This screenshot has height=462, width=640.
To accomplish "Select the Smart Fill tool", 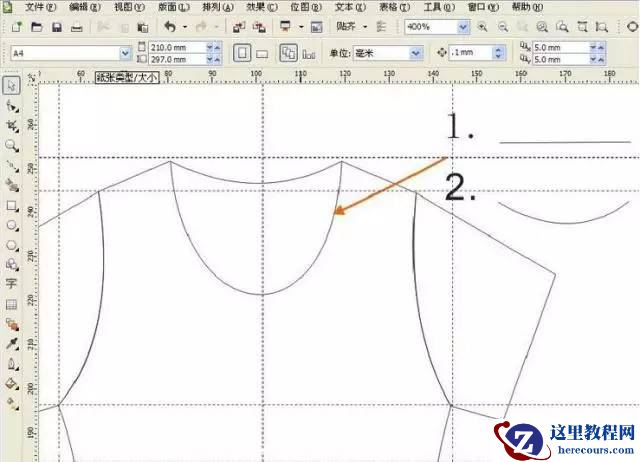I will pos(12,186).
